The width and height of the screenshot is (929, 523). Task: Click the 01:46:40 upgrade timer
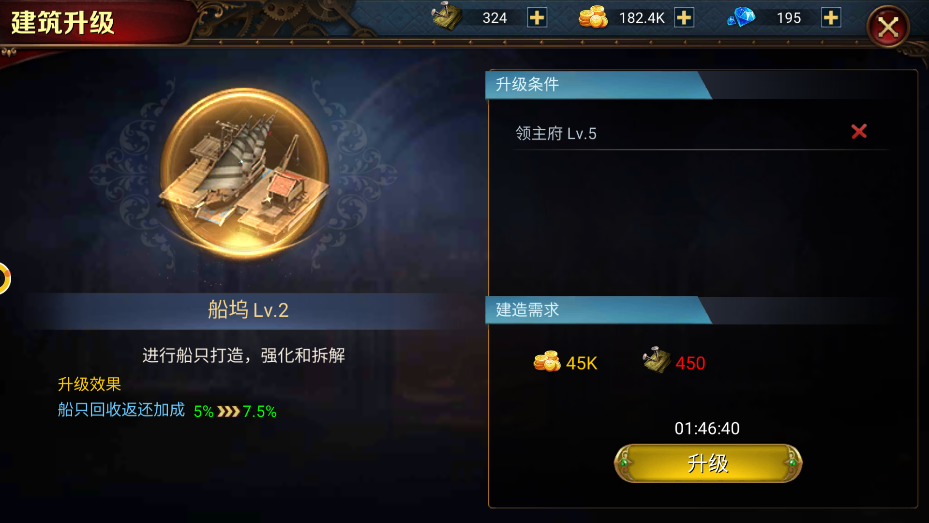tap(707, 428)
